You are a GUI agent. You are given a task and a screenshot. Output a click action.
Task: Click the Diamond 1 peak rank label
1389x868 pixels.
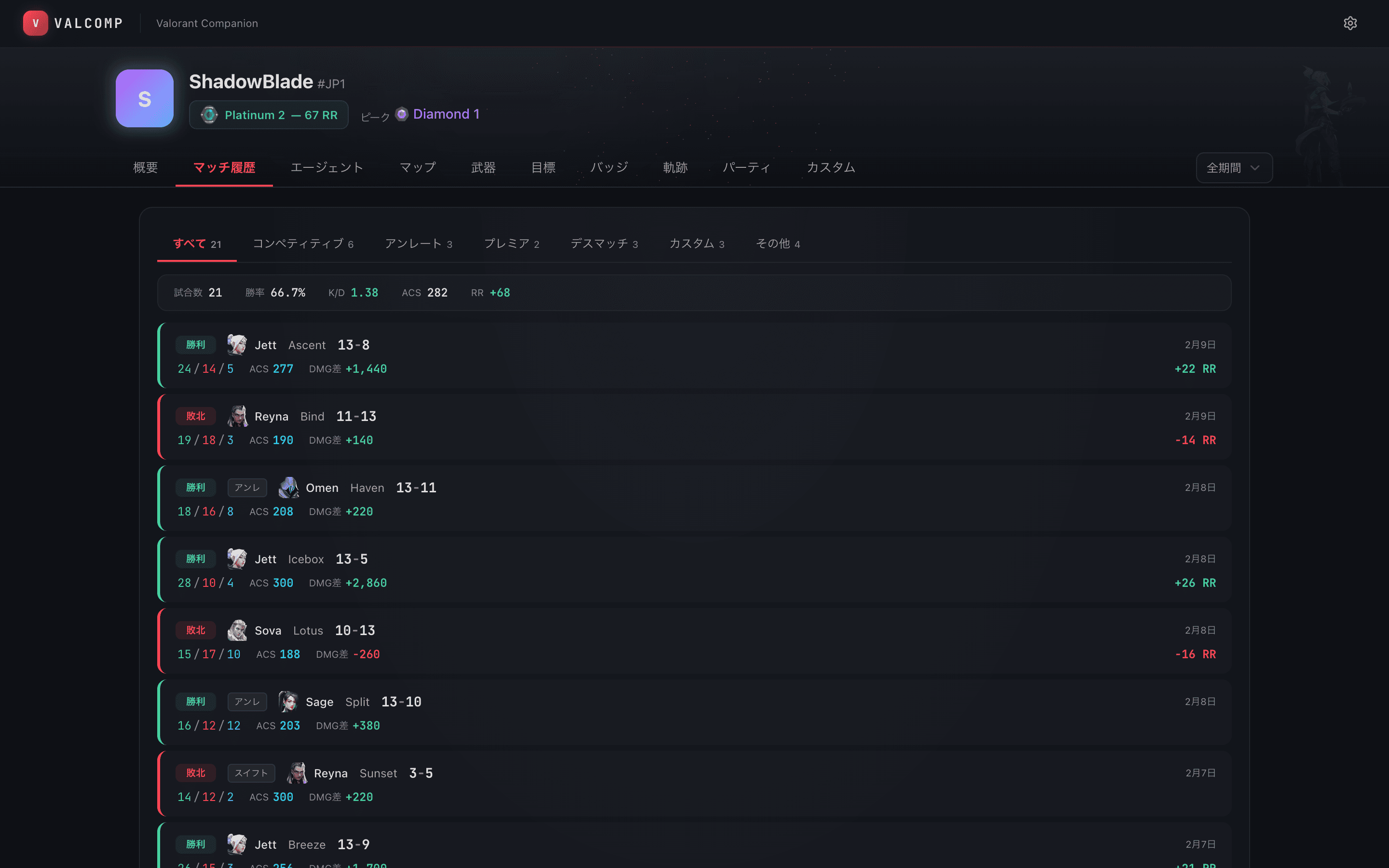446,114
